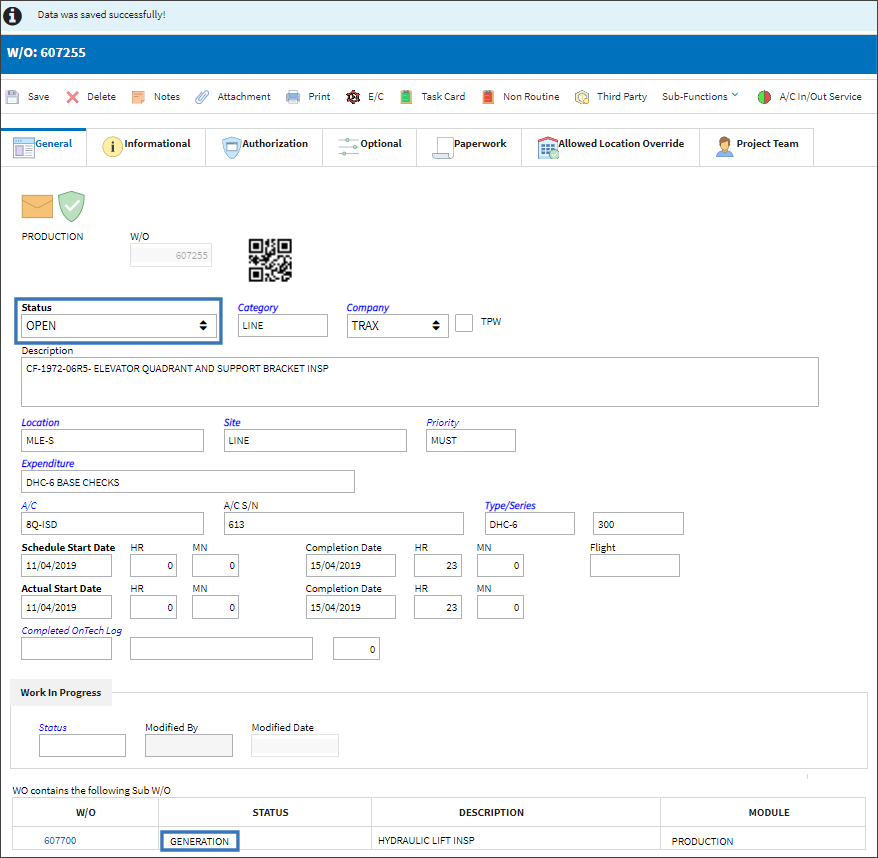Open the Status dropdown showing OPEN
This screenshot has width=878, height=858.
coord(119,326)
